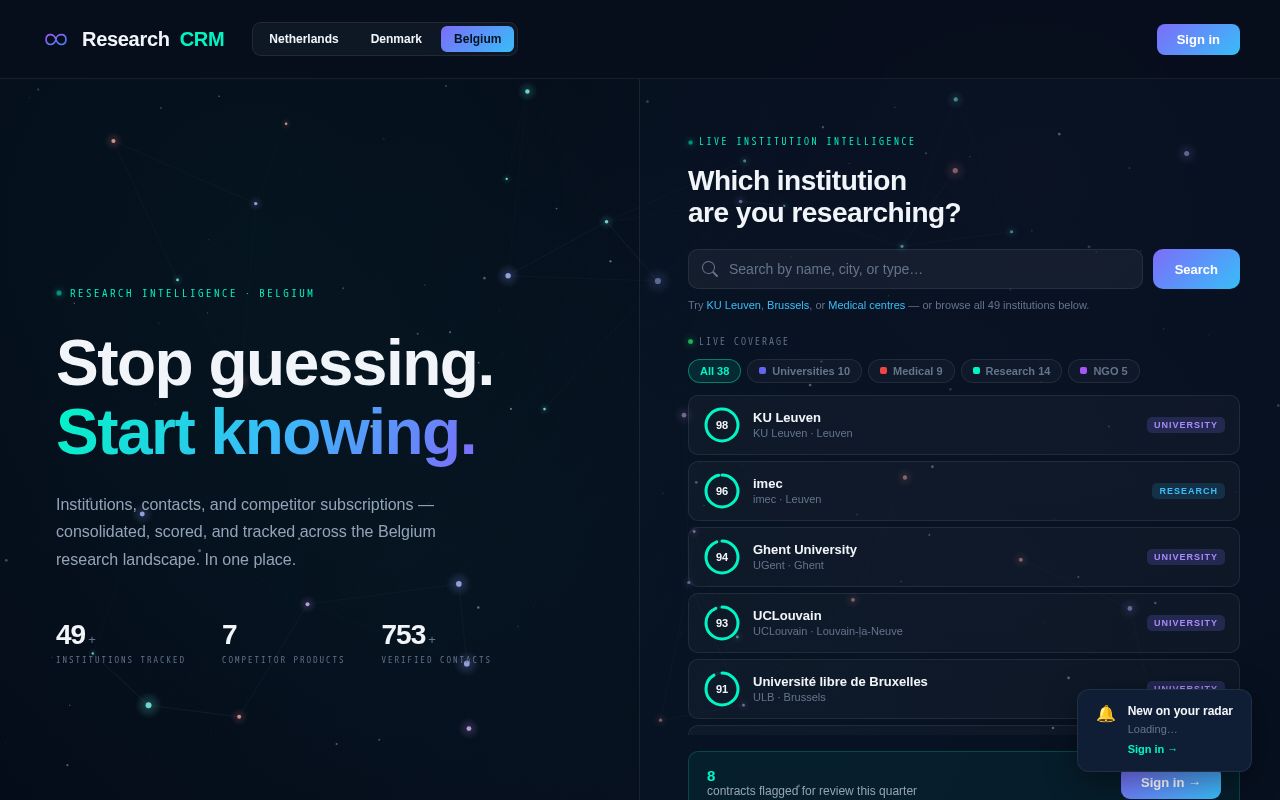
Task: Click the 'Live Institution Intelligence' label
Action: 807,142
